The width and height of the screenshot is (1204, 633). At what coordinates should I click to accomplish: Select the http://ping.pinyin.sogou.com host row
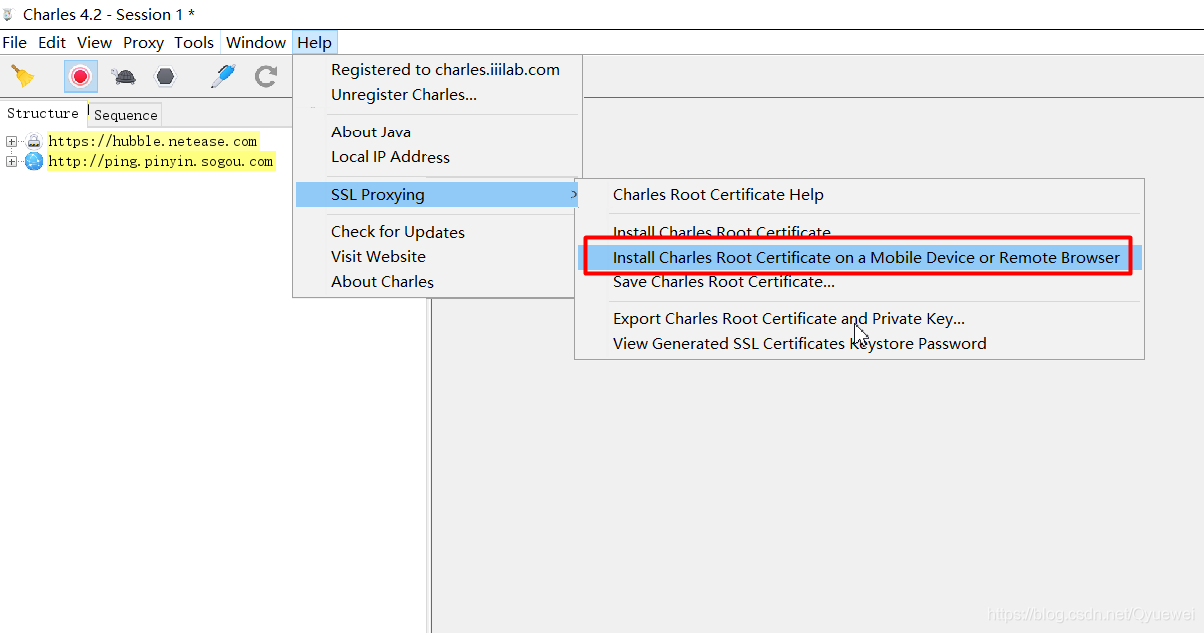160,161
